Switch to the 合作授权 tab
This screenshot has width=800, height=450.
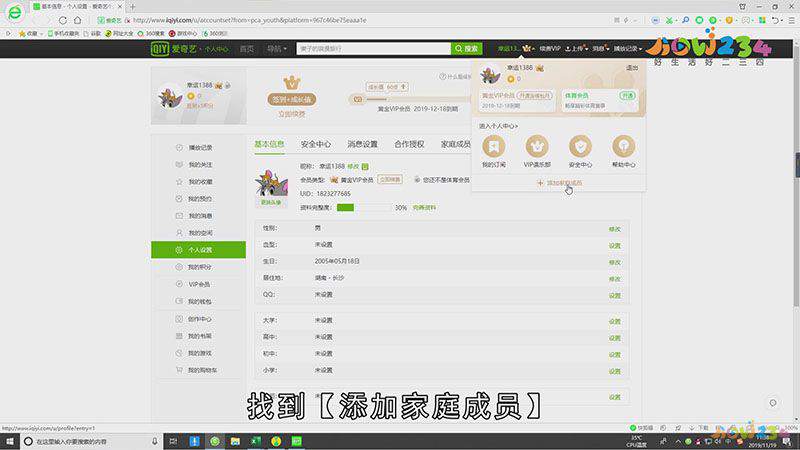(409, 144)
